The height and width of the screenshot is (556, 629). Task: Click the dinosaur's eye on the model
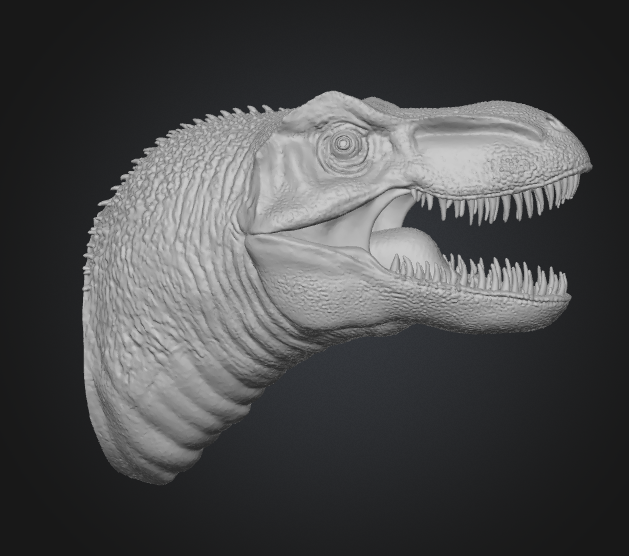(344, 145)
